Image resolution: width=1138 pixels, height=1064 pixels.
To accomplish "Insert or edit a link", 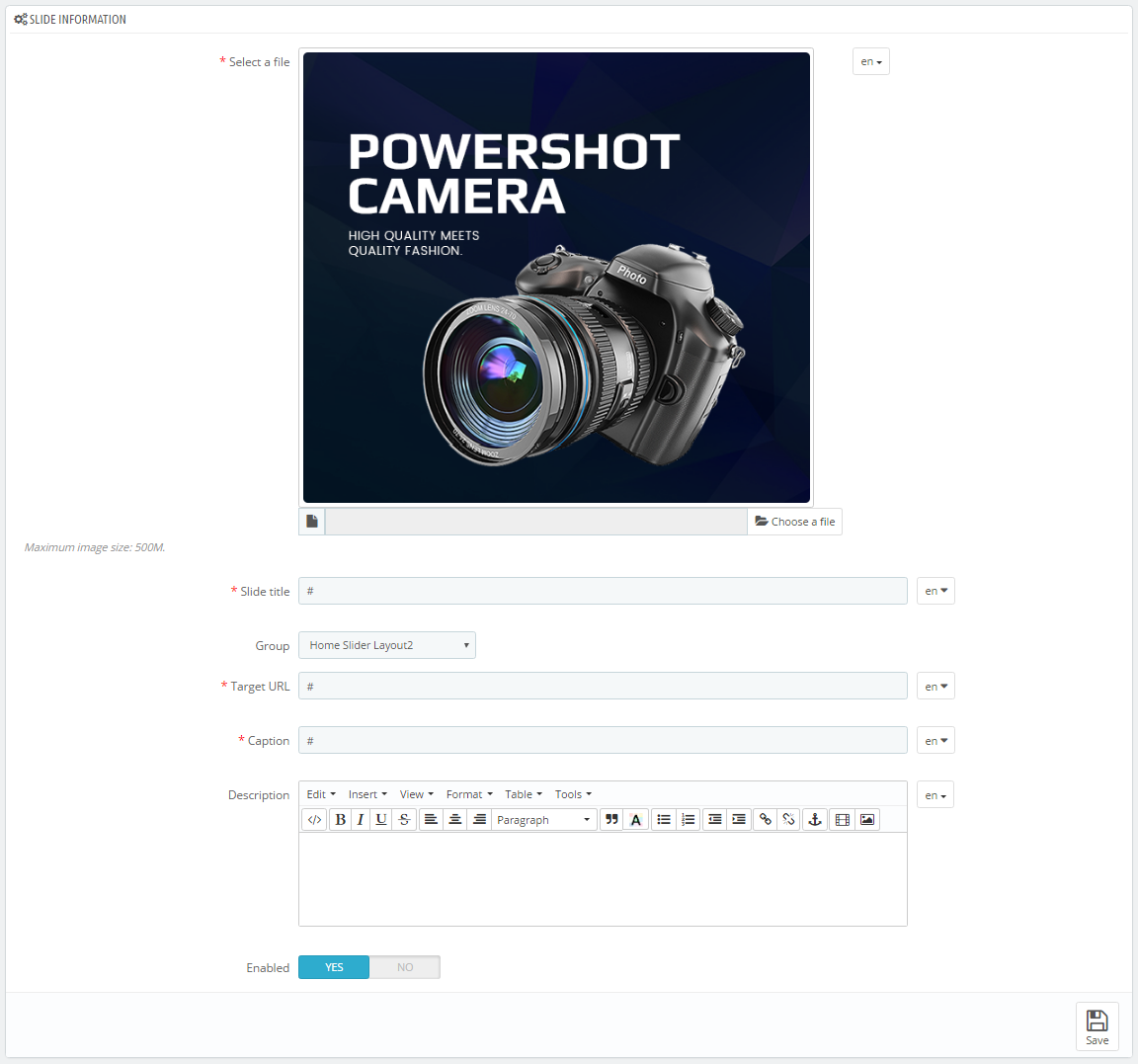I will pyautogui.click(x=765, y=819).
